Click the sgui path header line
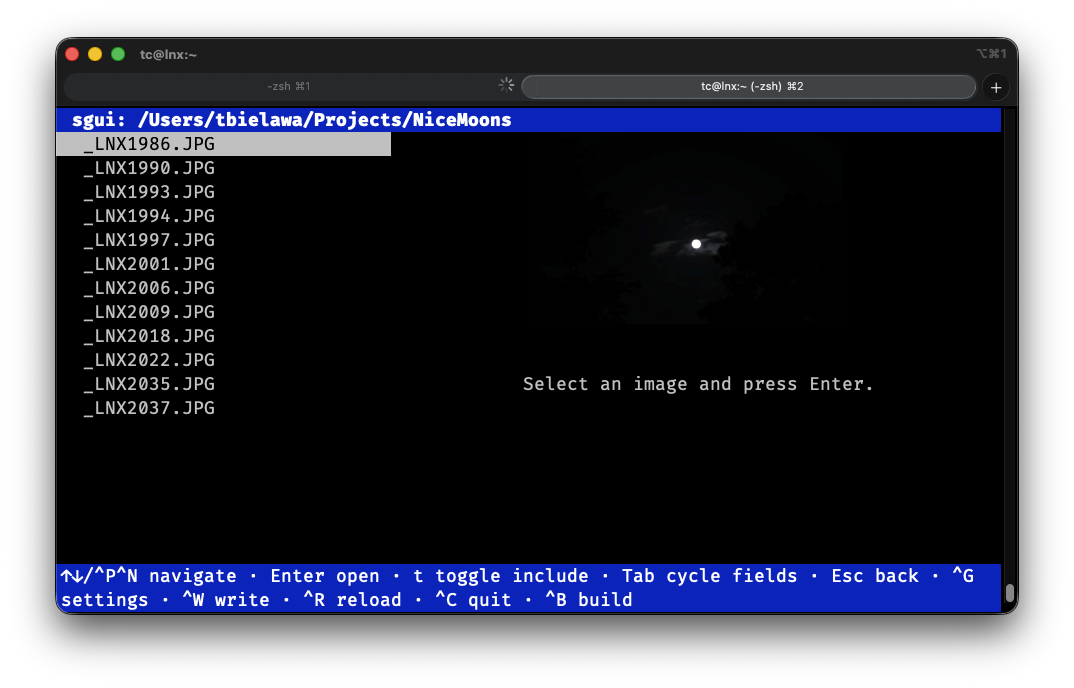This screenshot has height=688, width=1074. (x=528, y=120)
